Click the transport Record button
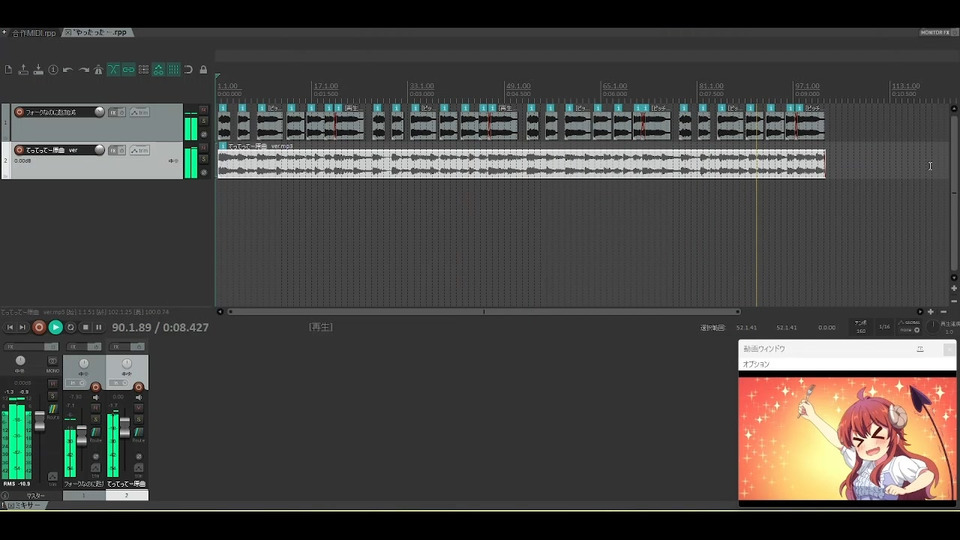The width and height of the screenshot is (960, 540). [39, 328]
